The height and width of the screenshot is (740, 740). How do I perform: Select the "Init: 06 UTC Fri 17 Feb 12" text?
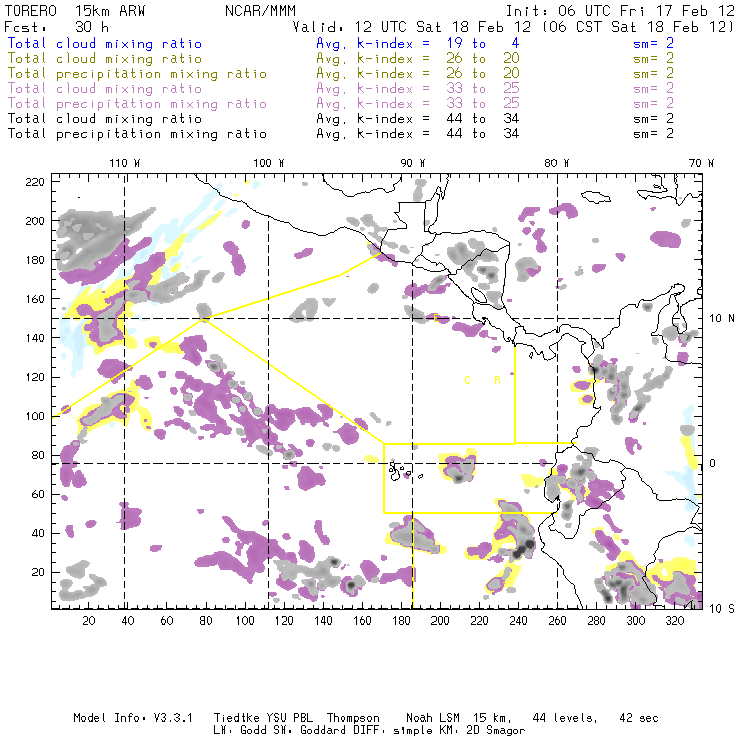[x=620, y=11]
